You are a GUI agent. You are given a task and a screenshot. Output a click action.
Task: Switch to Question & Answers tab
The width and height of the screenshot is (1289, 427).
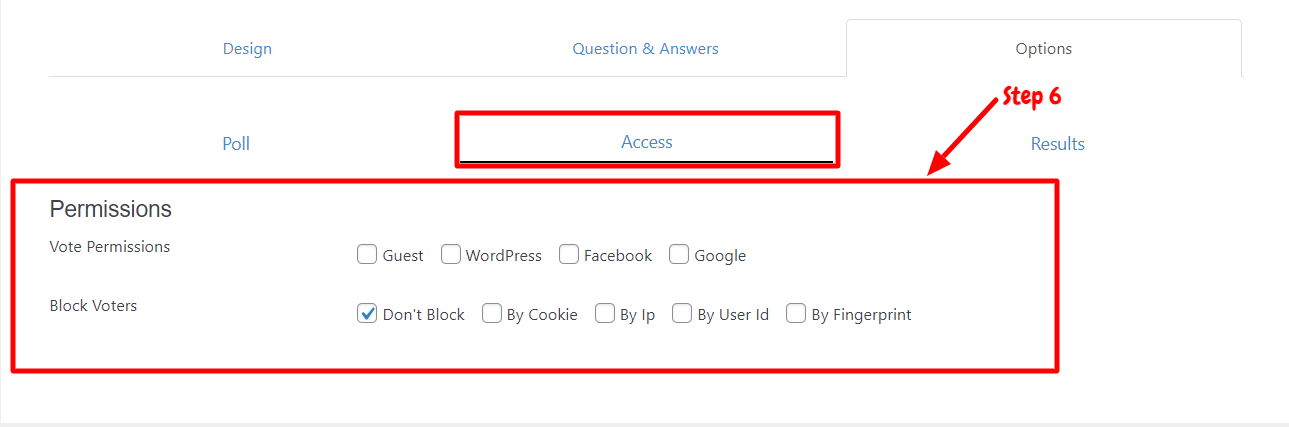(645, 48)
